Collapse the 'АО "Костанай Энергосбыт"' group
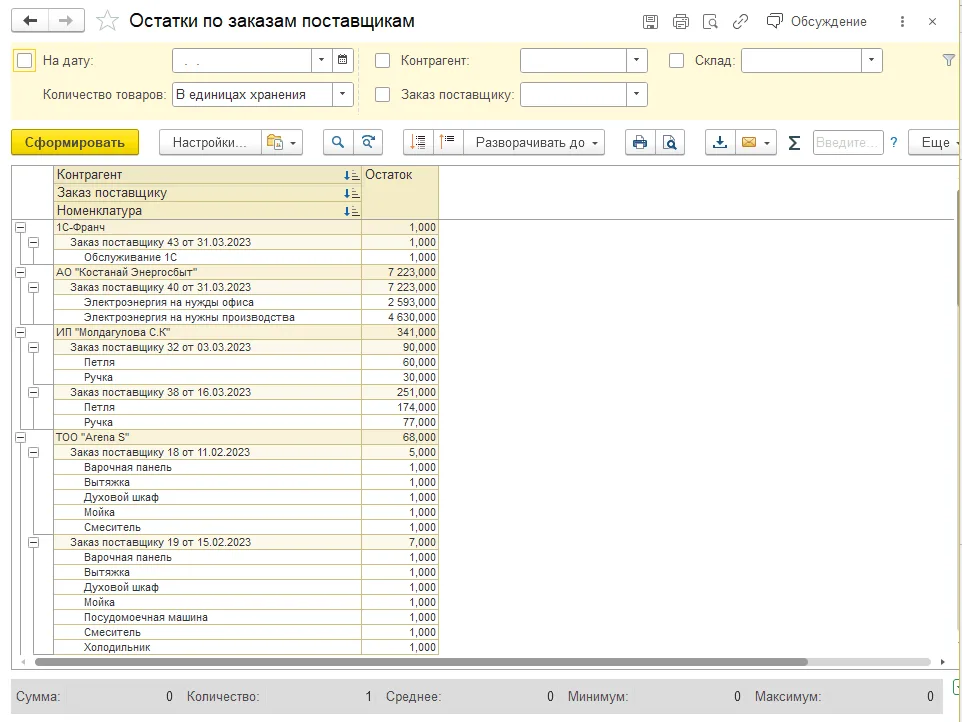The height and width of the screenshot is (722, 962). (20, 272)
